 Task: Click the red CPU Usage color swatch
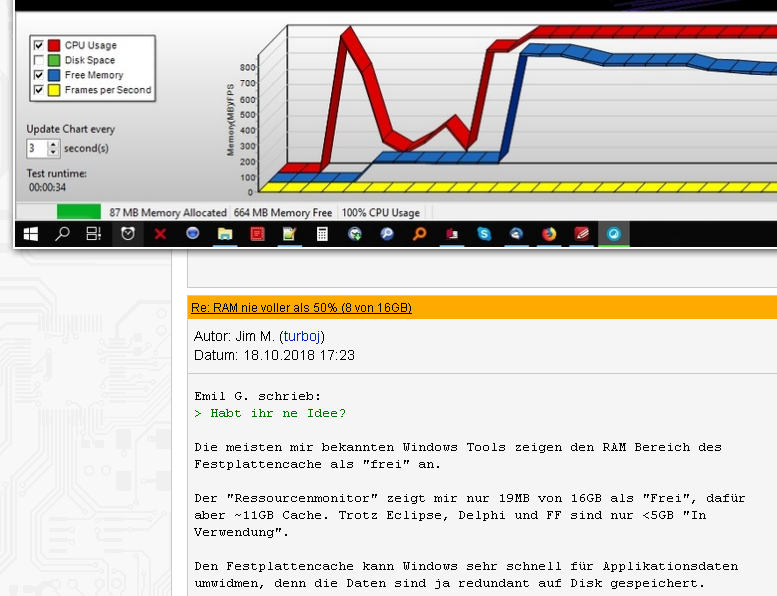coord(54,46)
